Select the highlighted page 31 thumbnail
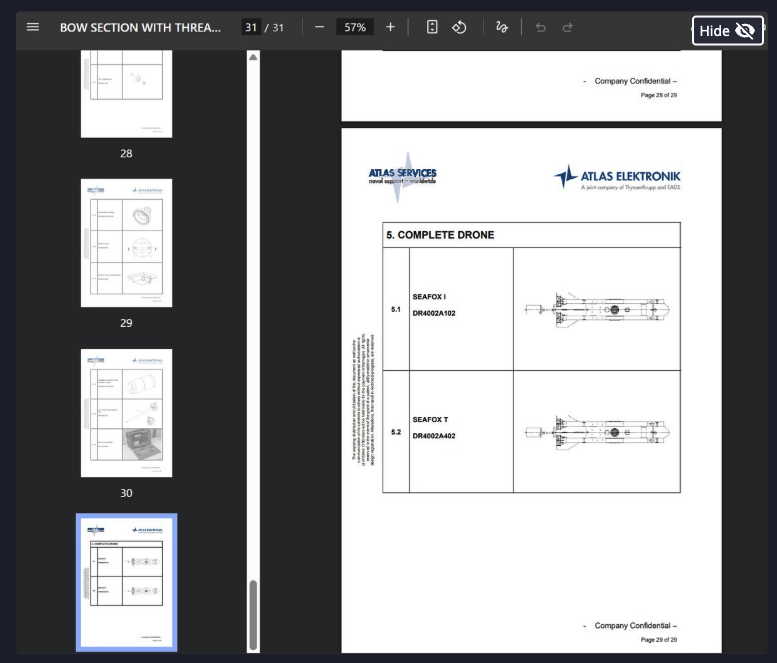Image resolution: width=777 pixels, height=663 pixels. (x=126, y=582)
